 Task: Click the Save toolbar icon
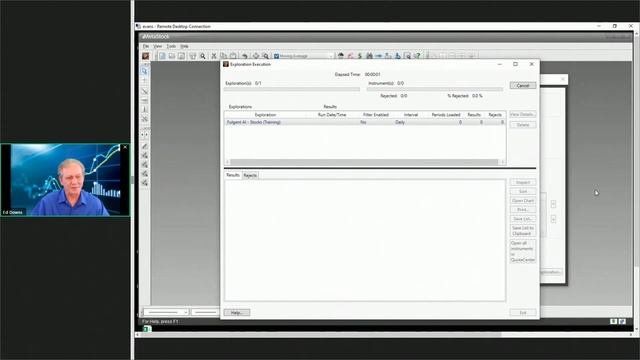point(181,56)
